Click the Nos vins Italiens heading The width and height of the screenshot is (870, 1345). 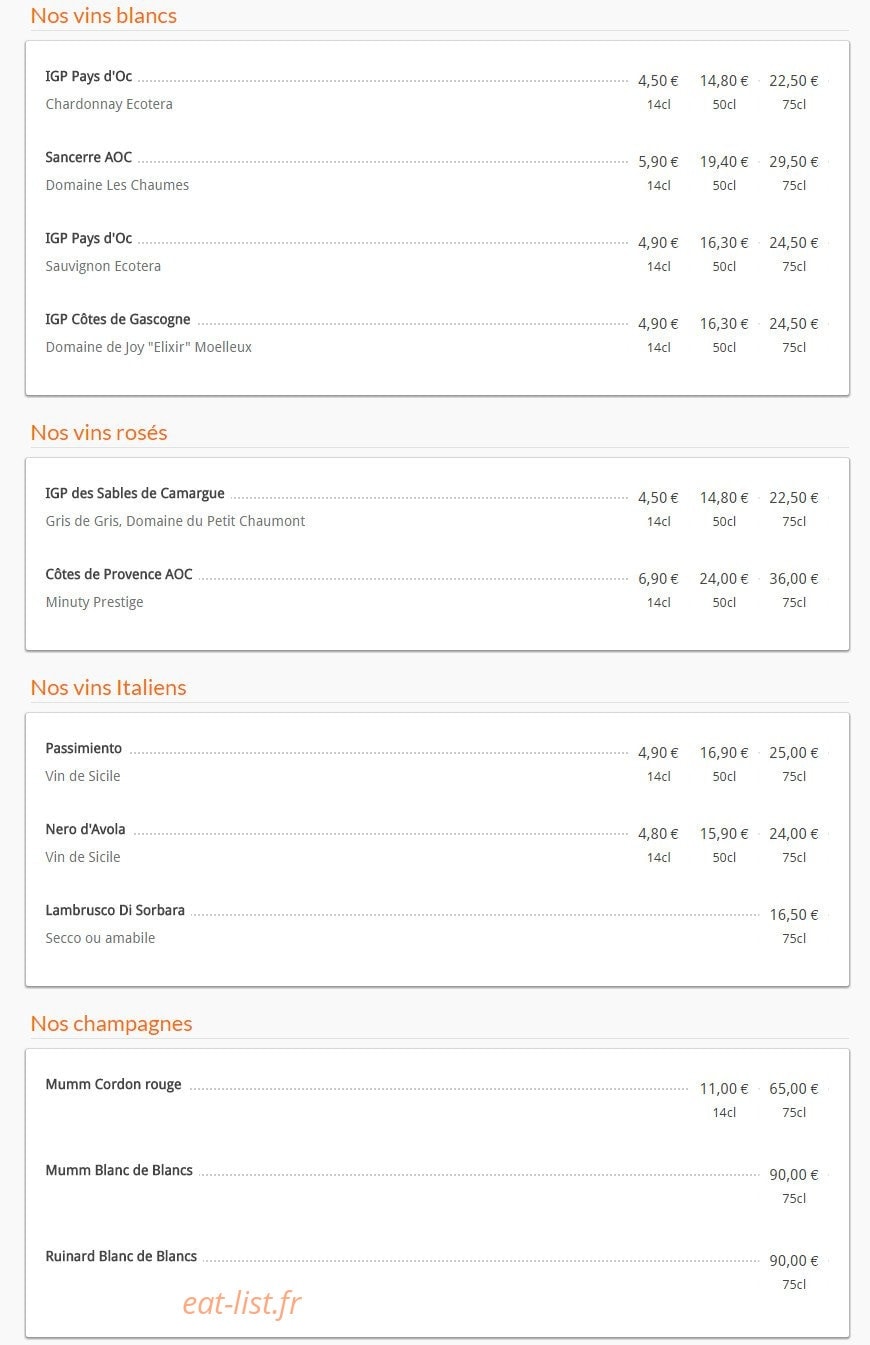tap(109, 688)
